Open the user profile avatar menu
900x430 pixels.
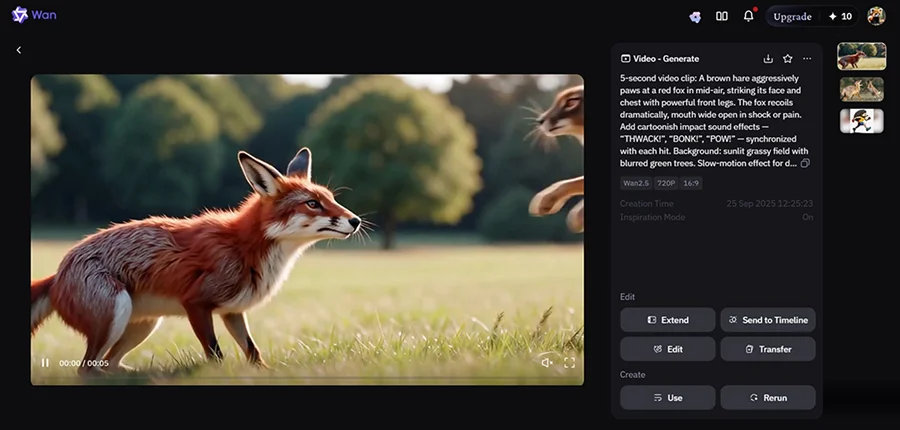click(x=876, y=16)
